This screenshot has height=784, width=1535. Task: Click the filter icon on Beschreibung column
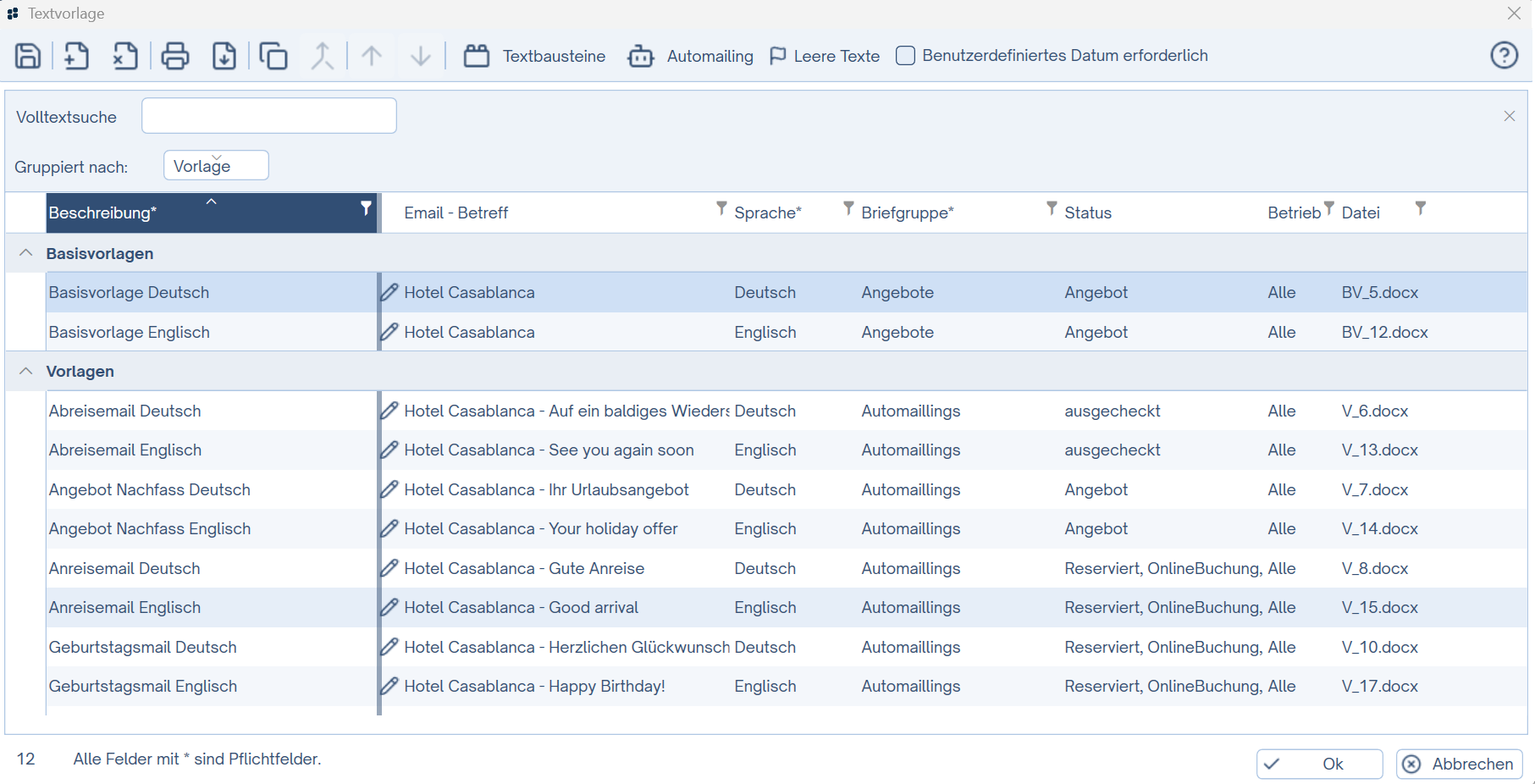[x=366, y=208]
